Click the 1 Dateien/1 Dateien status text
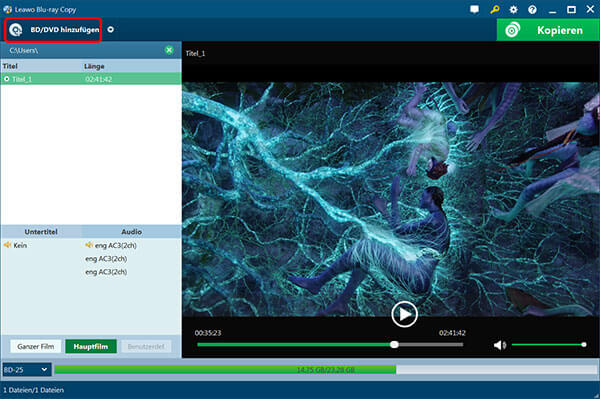The width and height of the screenshot is (600, 399). 33,390
